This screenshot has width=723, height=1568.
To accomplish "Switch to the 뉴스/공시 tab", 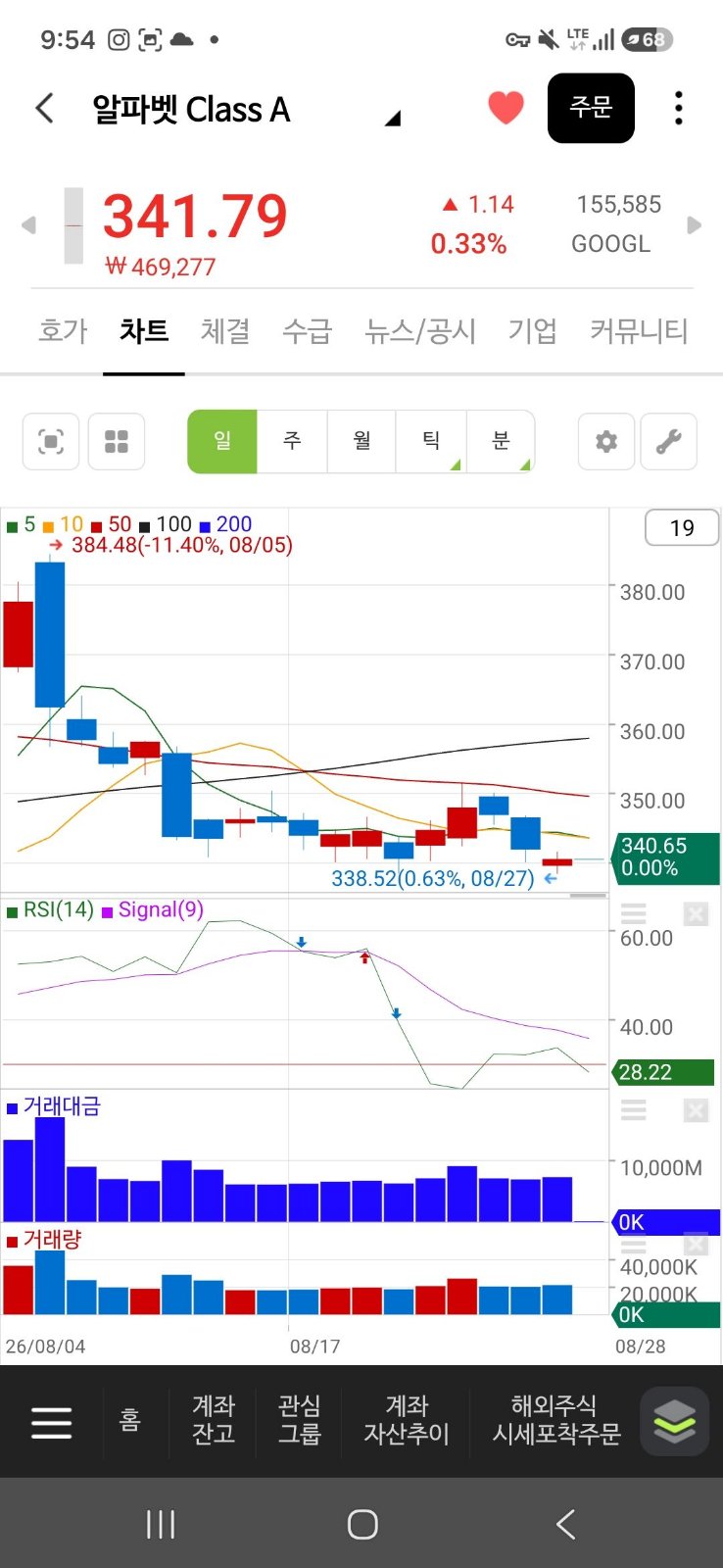I will tap(420, 331).
